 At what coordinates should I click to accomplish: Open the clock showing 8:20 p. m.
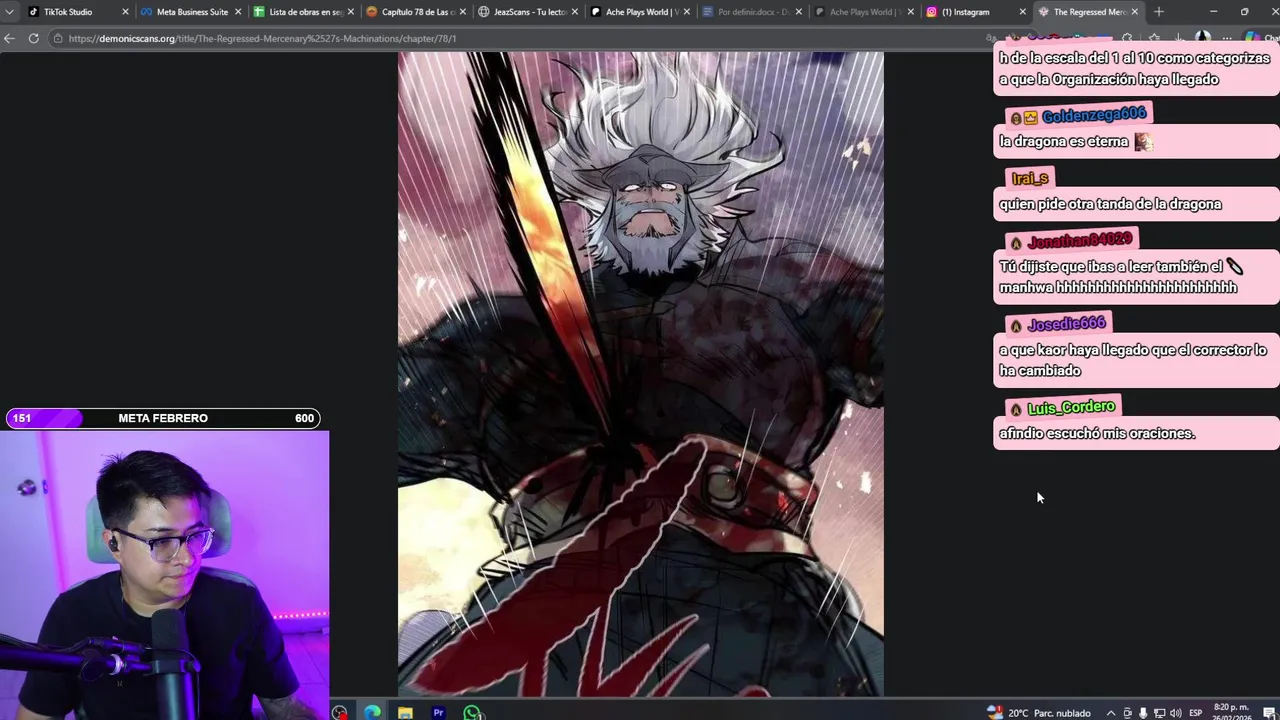[x=1231, y=711]
